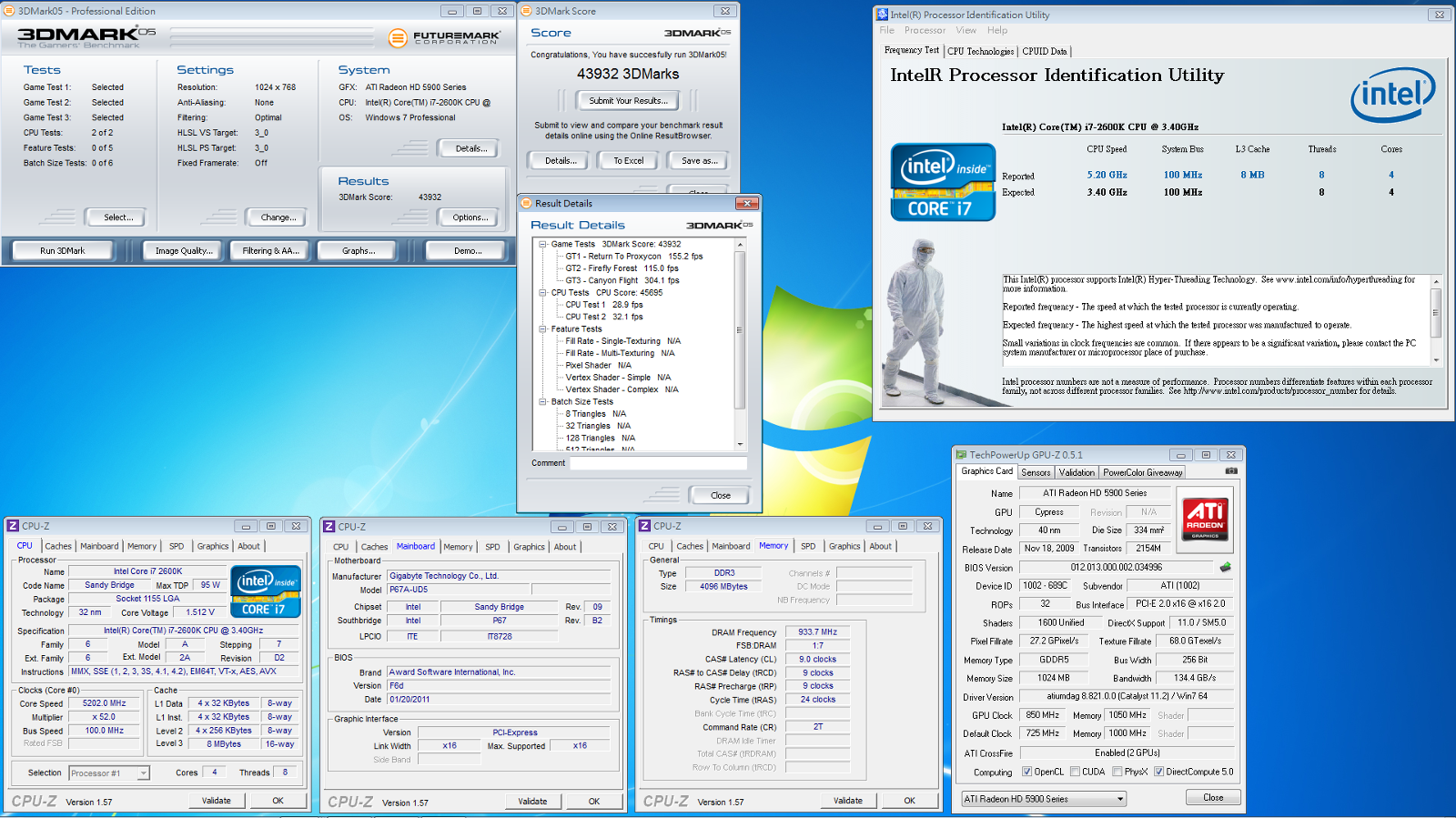Click the CPU-Z Memory window title icon

click(x=644, y=526)
